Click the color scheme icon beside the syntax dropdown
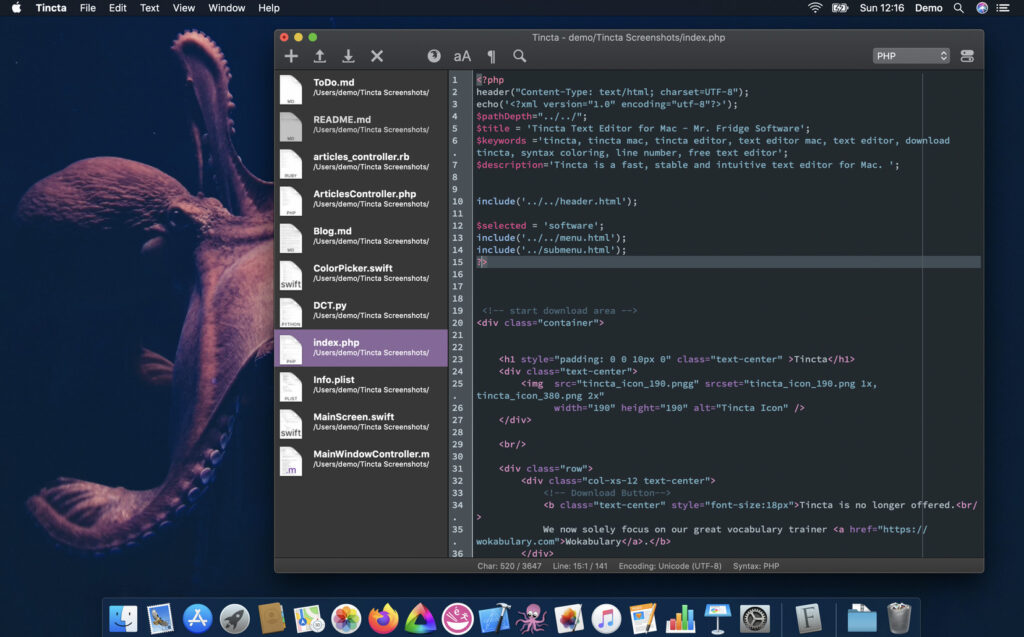The height and width of the screenshot is (637, 1024). pyautogui.click(x=966, y=56)
